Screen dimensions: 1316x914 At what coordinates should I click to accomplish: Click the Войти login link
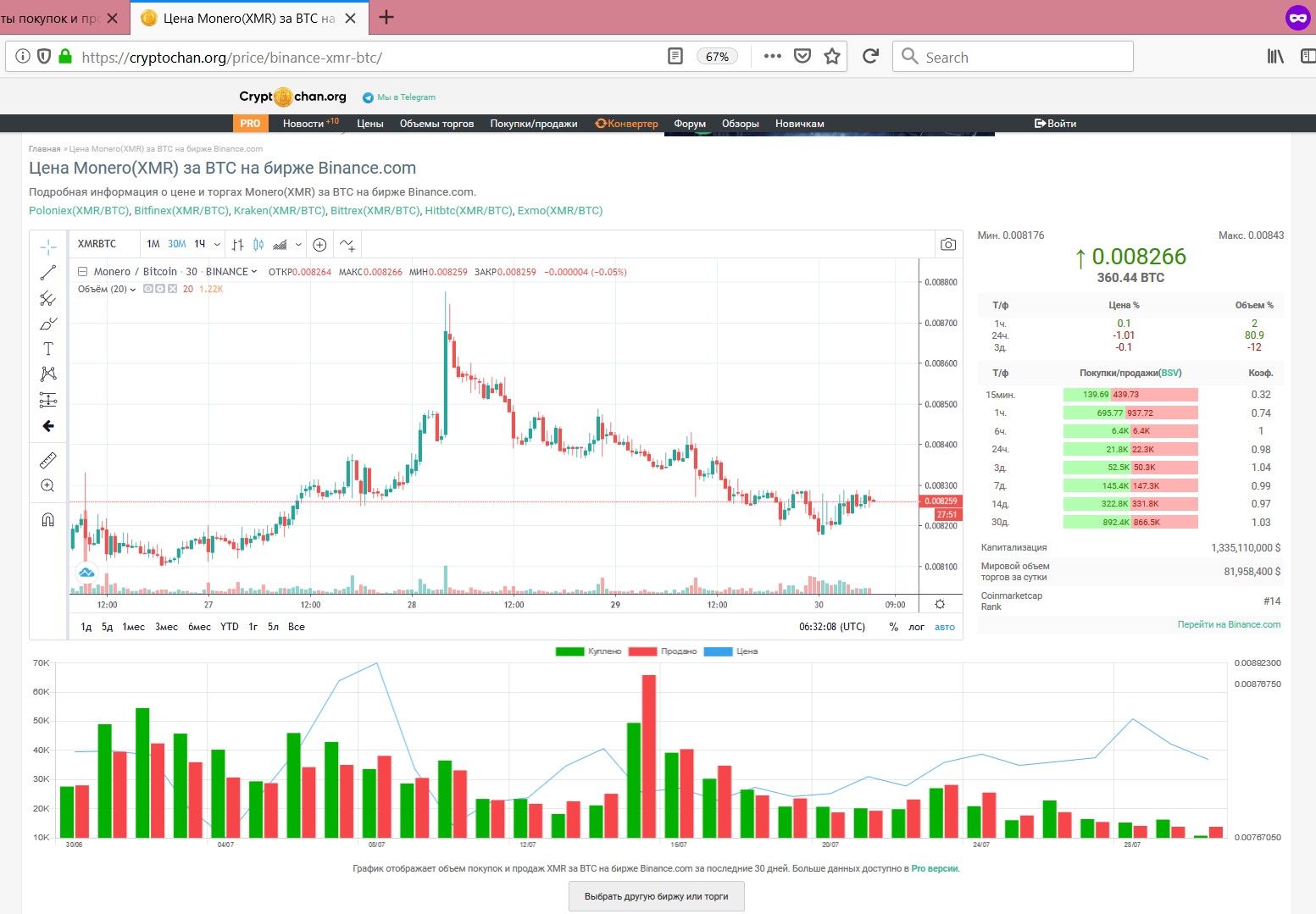coord(1055,124)
